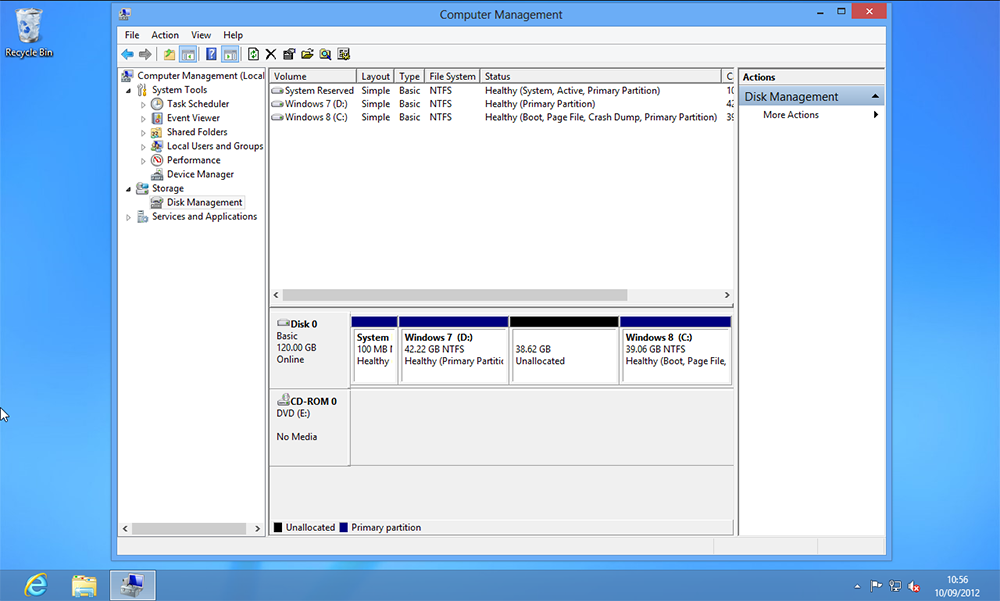Open the Action Center flag tray icon
The height and width of the screenshot is (601, 1000).
(876, 586)
